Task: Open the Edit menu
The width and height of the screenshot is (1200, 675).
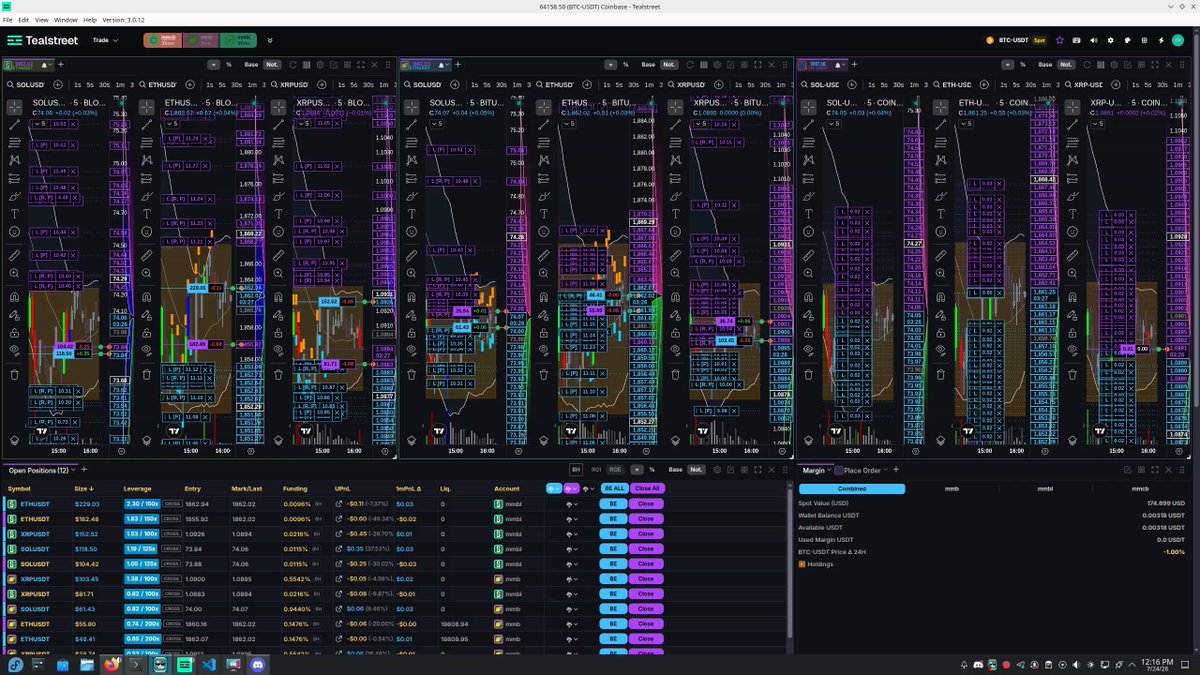Action: point(23,19)
